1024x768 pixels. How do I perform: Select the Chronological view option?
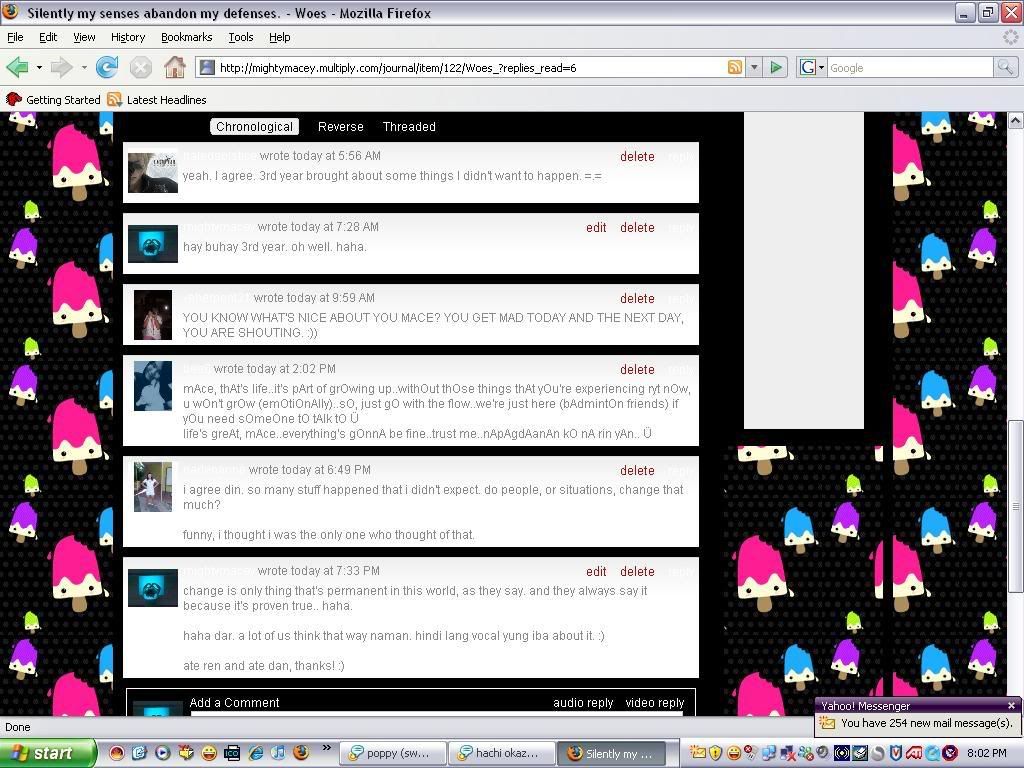[254, 127]
